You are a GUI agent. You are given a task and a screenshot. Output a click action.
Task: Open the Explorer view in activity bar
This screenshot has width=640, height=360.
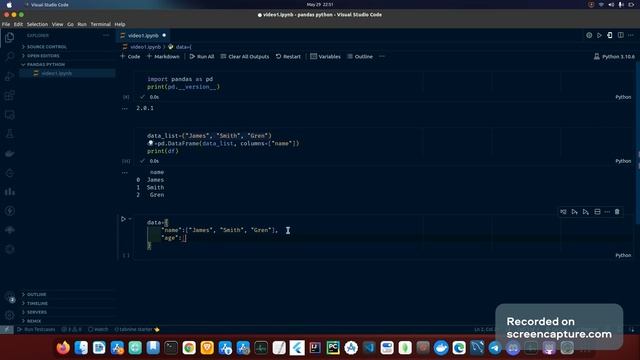pos(9,37)
